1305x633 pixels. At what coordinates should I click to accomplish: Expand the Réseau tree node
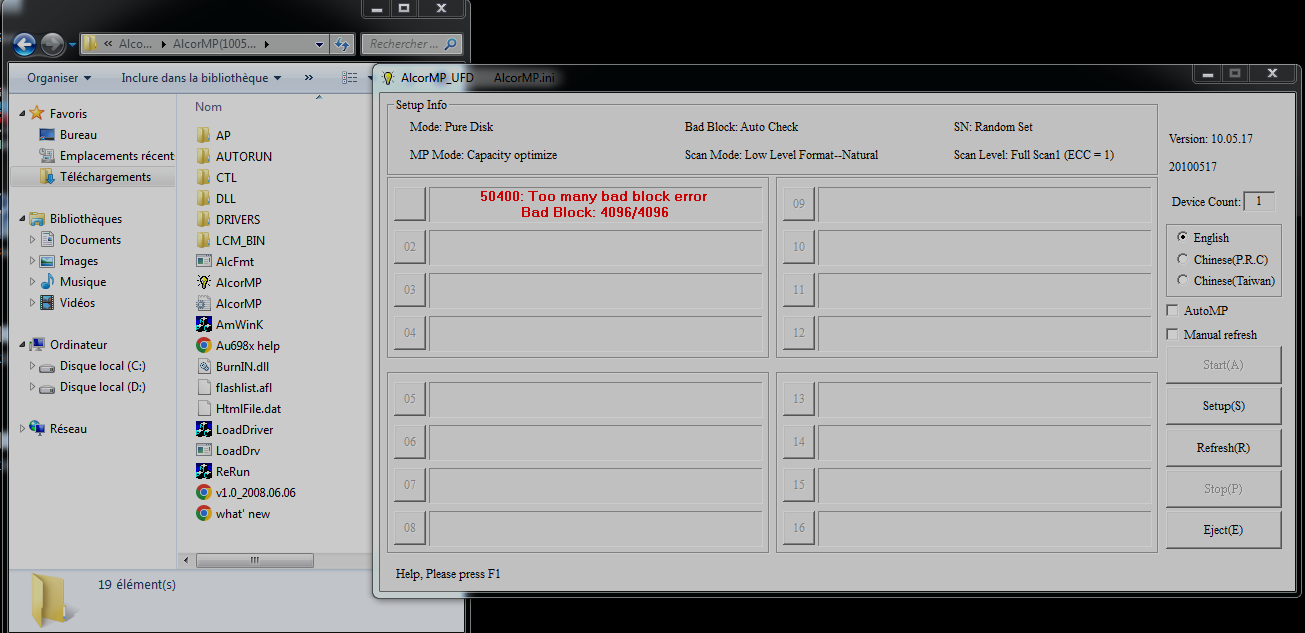tap(22, 428)
